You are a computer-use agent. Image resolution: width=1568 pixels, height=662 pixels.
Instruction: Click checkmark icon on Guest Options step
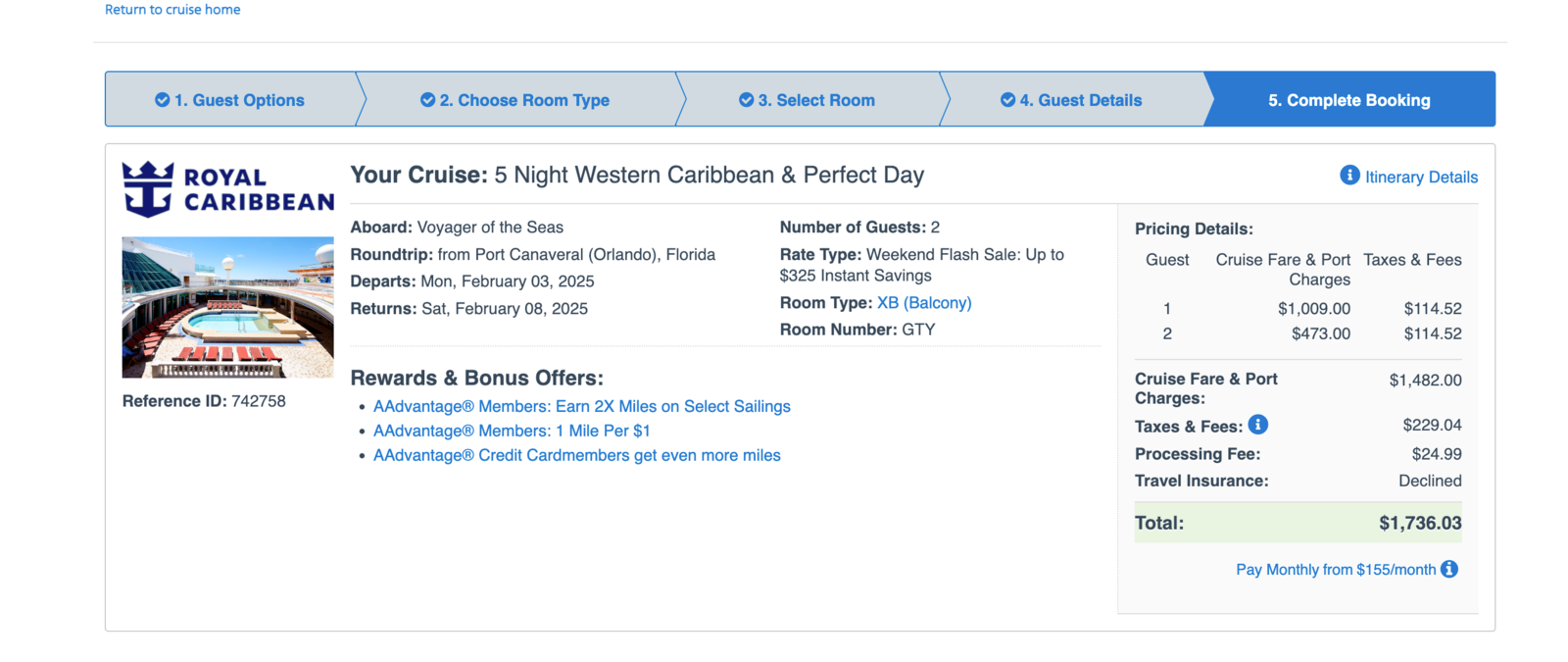tap(162, 100)
